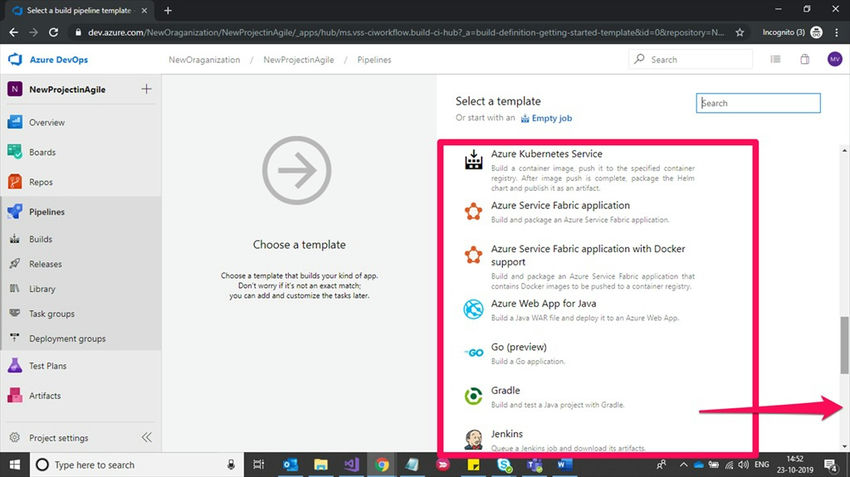The image size is (850, 477).
Task: Open the MV user profile avatar
Action: [x=835, y=59]
